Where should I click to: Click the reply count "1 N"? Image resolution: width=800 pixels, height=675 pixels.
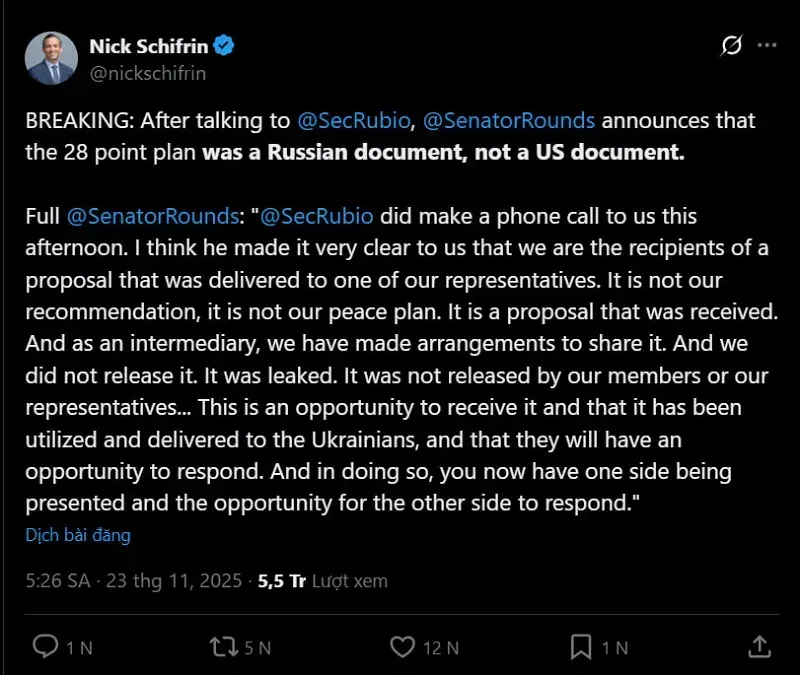80,647
